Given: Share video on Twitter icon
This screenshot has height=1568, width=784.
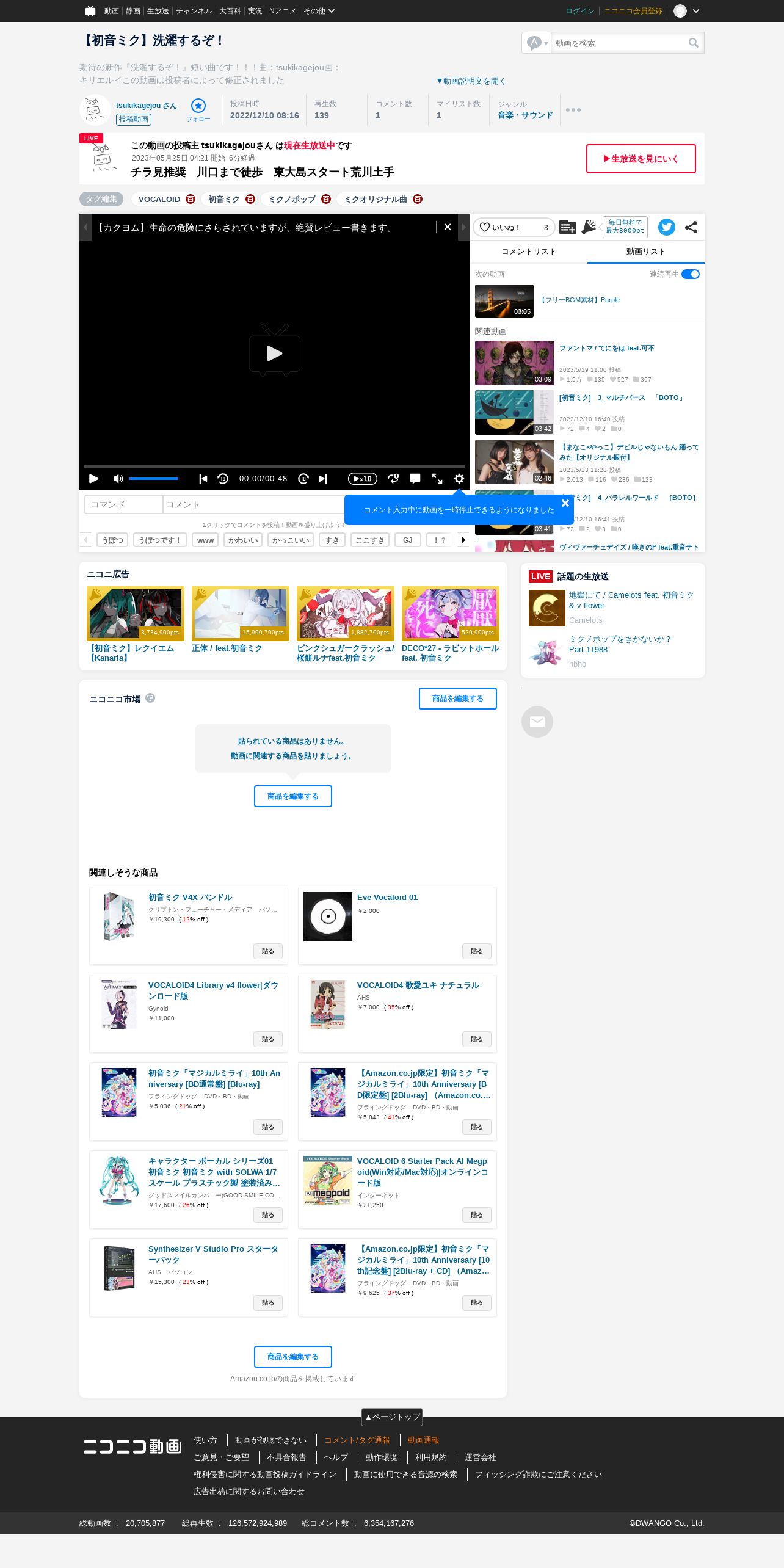Looking at the screenshot, I should 667,227.
